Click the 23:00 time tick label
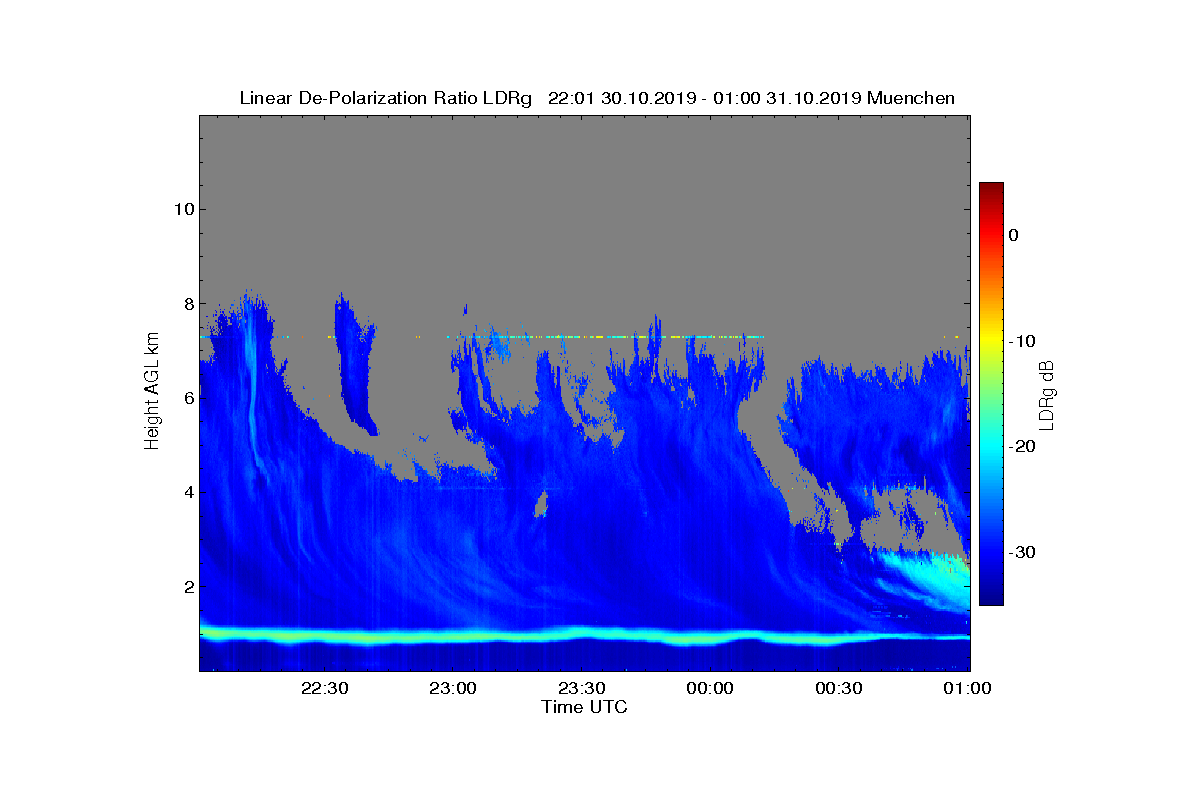This screenshot has height=800, width=1200. [x=452, y=688]
